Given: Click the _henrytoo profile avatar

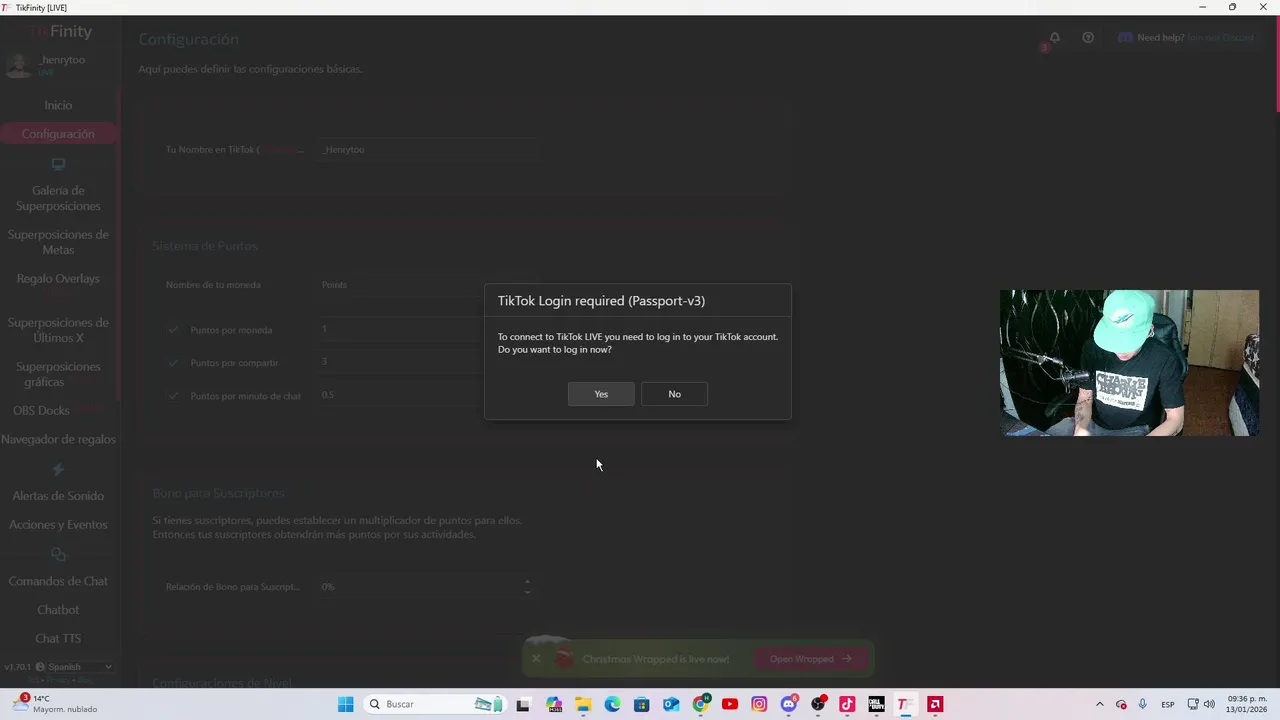Looking at the screenshot, I should click(x=19, y=65).
